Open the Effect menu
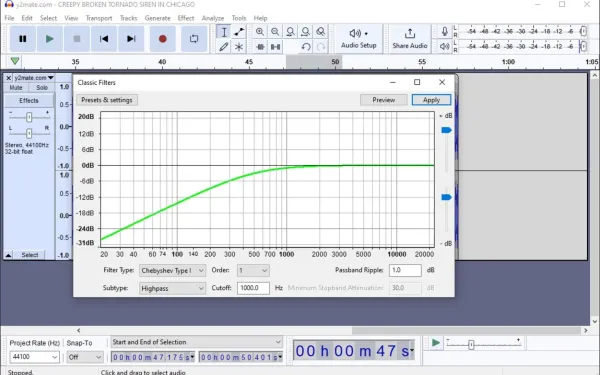Screen dimensions: 600x375 186,18
